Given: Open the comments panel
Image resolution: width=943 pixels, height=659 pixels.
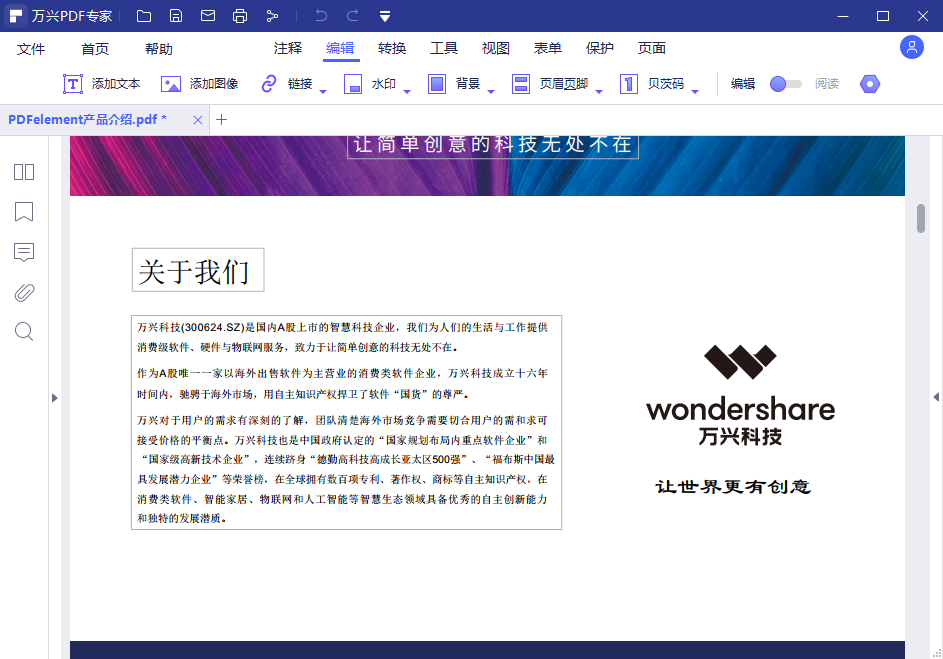Looking at the screenshot, I should 23,252.
